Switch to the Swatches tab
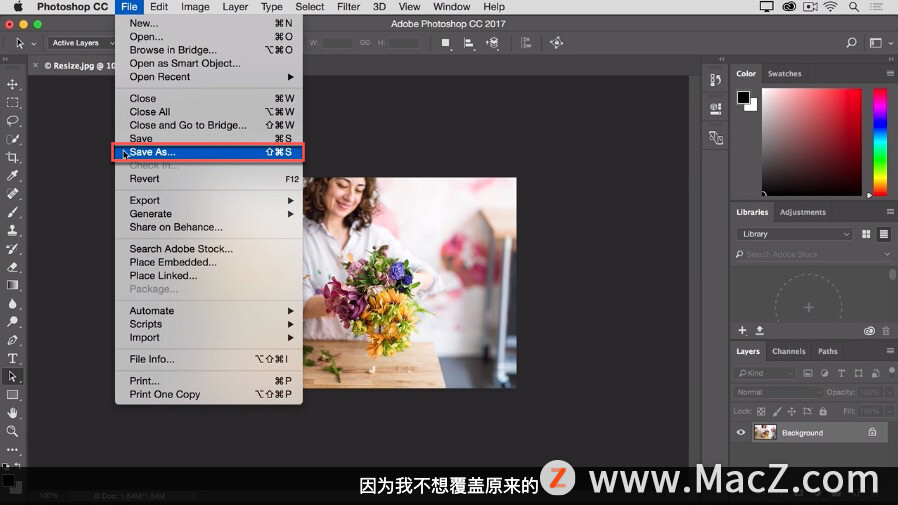This screenshot has width=898, height=505. click(x=784, y=74)
